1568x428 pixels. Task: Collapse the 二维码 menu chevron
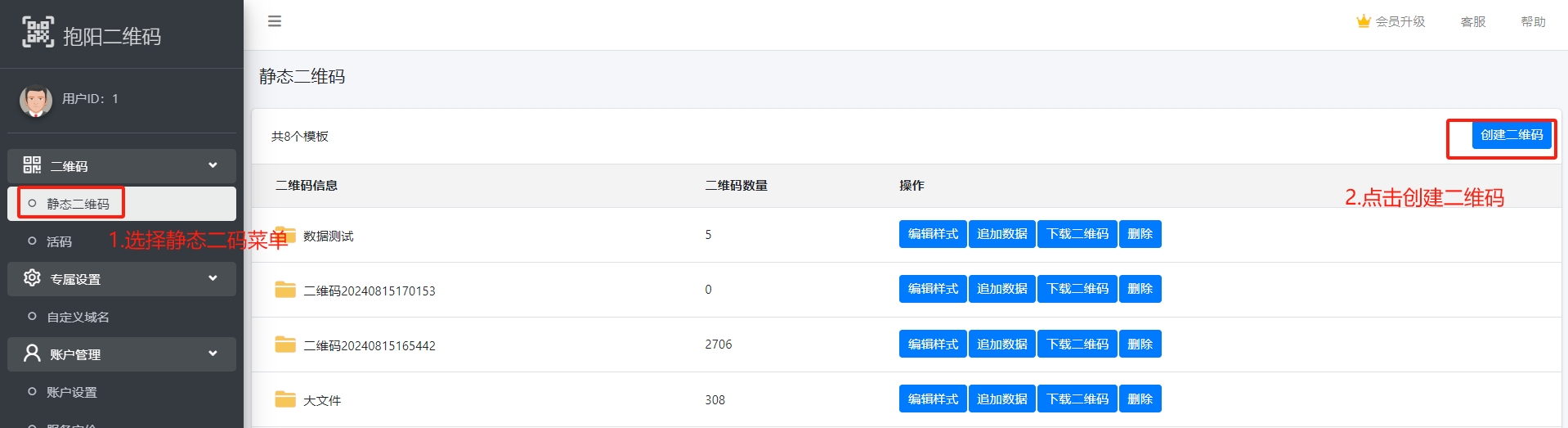[x=213, y=165]
